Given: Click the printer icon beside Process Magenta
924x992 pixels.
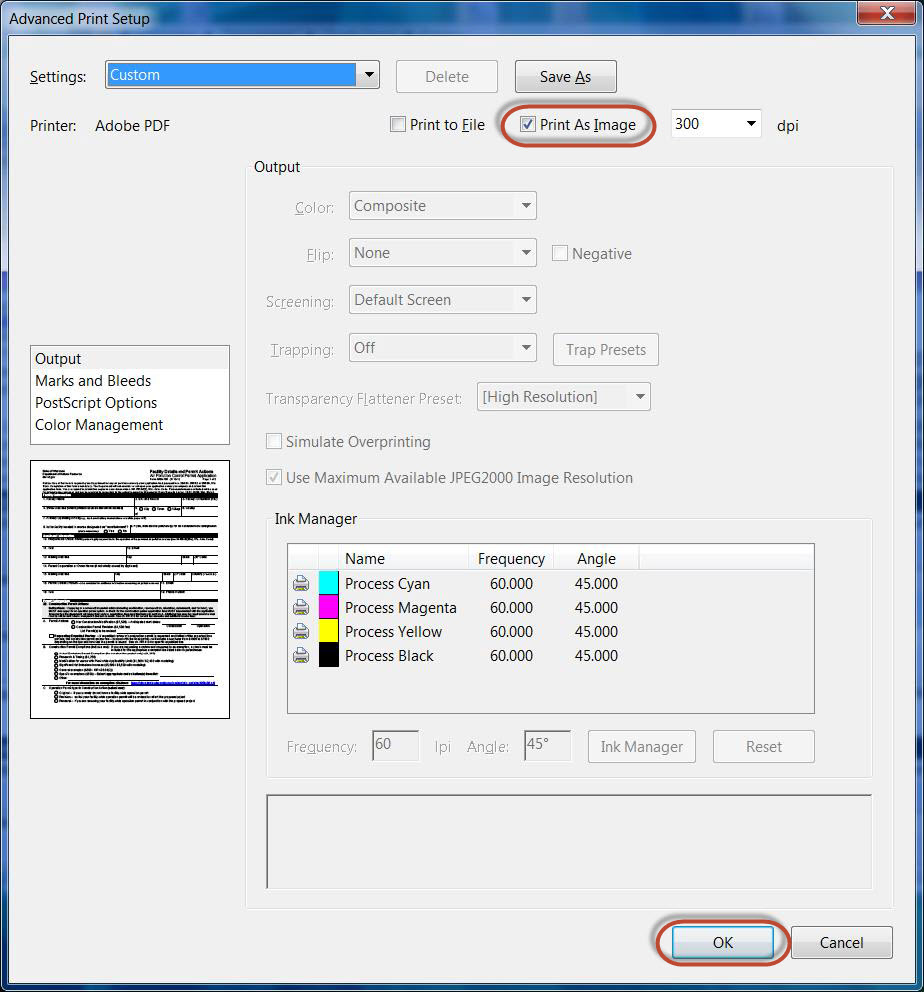Looking at the screenshot, I should coord(301,608).
